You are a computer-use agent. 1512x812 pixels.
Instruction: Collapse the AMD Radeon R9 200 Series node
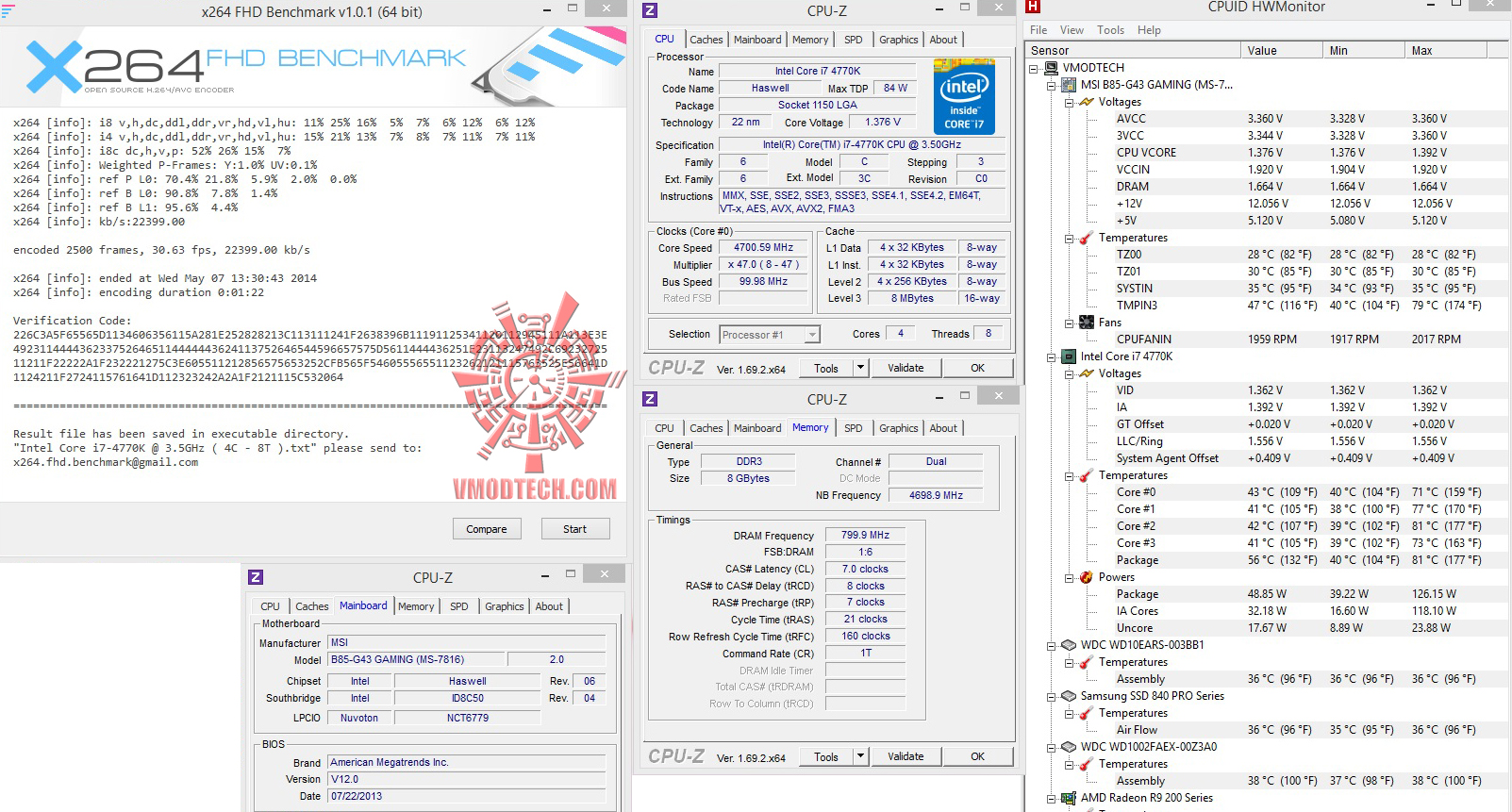[x=1052, y=799]
